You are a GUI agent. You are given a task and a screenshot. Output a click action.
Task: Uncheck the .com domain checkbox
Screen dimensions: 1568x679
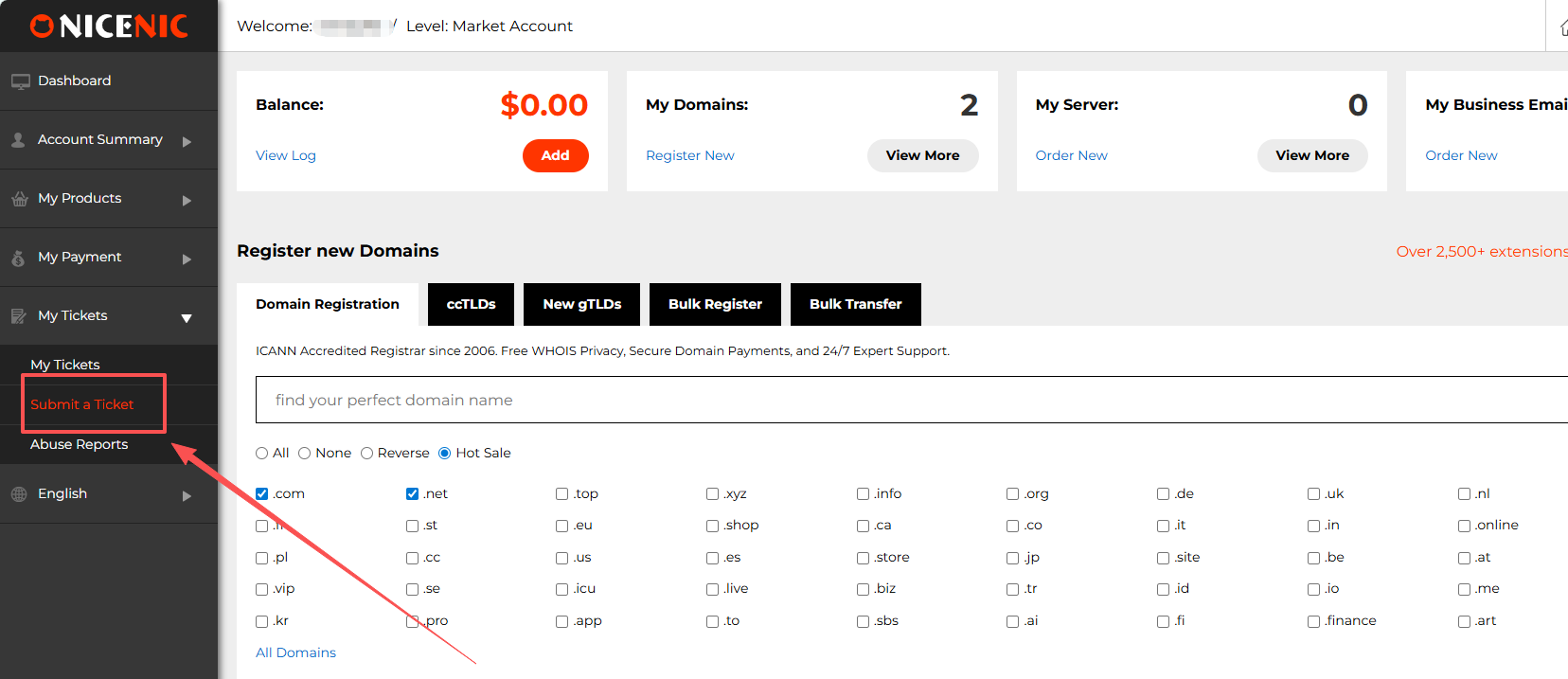pyautogui.click(x=262, y=493)
